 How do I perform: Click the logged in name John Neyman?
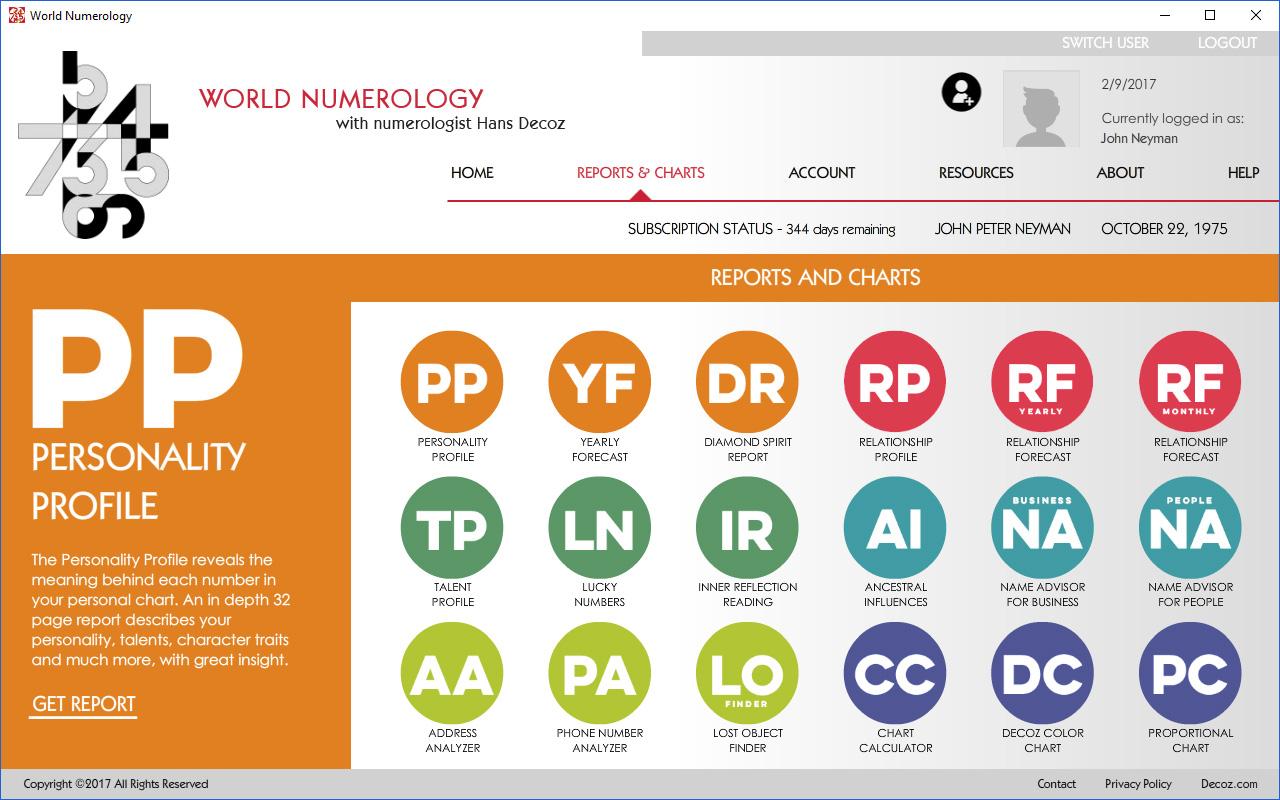coord(1139,139)
